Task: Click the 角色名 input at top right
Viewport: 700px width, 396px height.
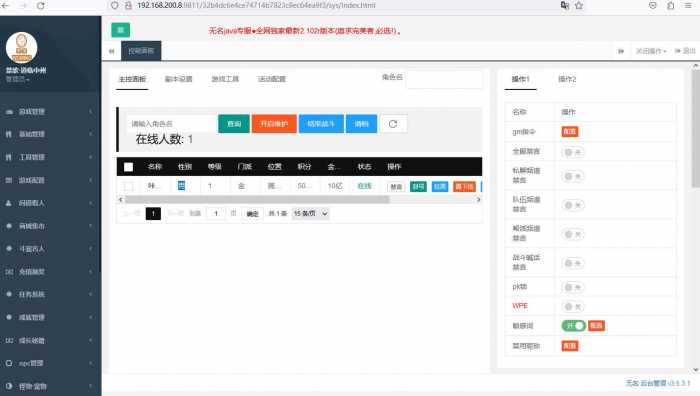Action: pyautogui.click(x=444, y=79)
